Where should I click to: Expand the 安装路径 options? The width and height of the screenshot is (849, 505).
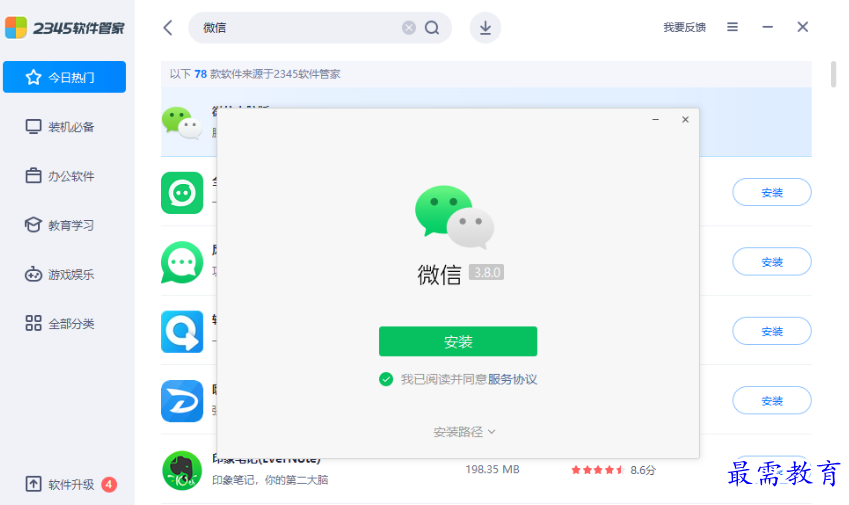(464, 431)
